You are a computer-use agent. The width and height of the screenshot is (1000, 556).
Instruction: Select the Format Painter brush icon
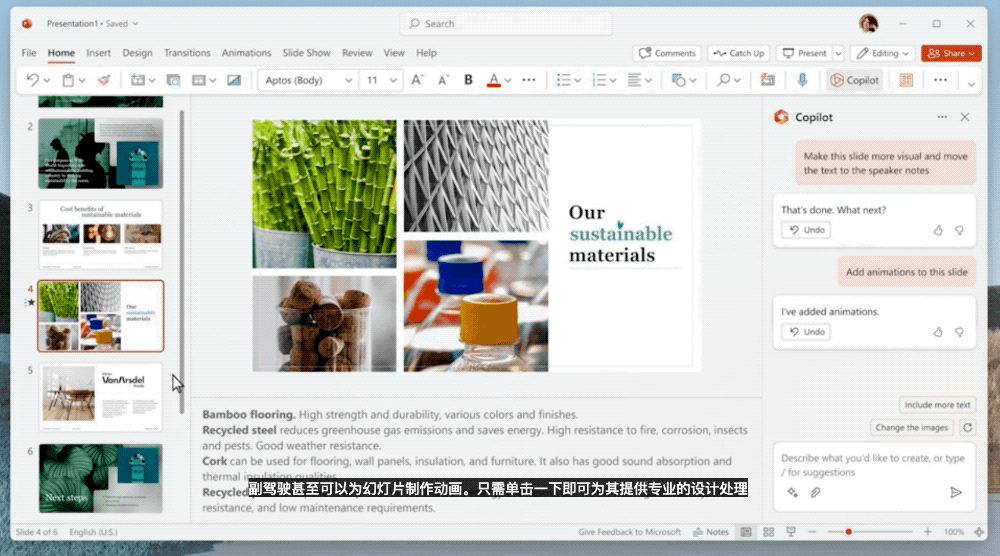click(104, 80)
